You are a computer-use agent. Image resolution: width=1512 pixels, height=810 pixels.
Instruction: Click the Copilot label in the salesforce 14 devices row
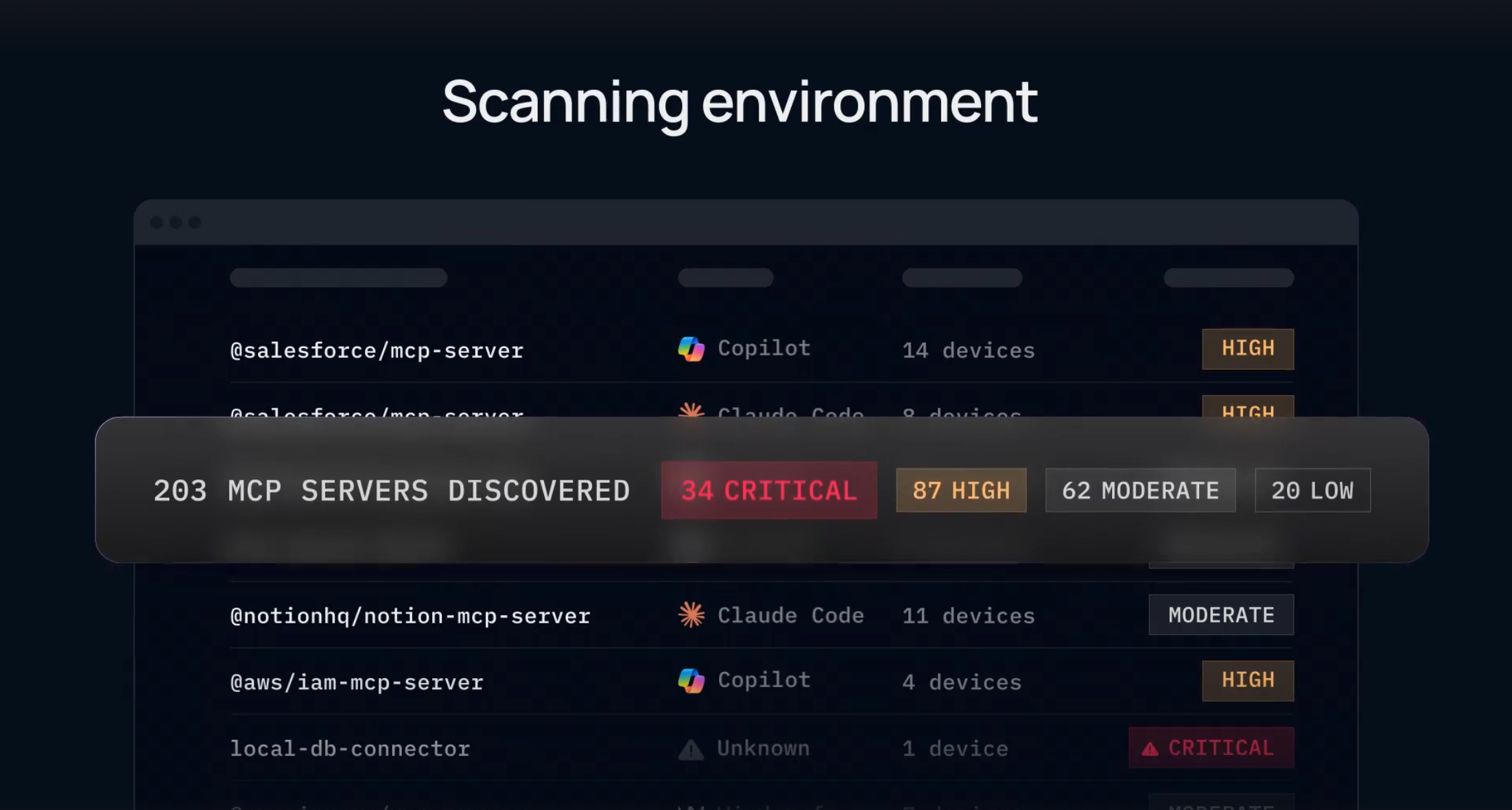(764, 348)
